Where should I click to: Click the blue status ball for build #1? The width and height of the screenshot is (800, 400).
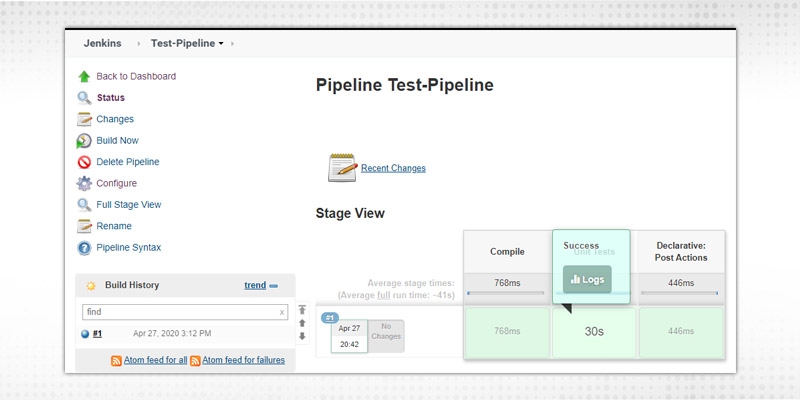[85, 334]
